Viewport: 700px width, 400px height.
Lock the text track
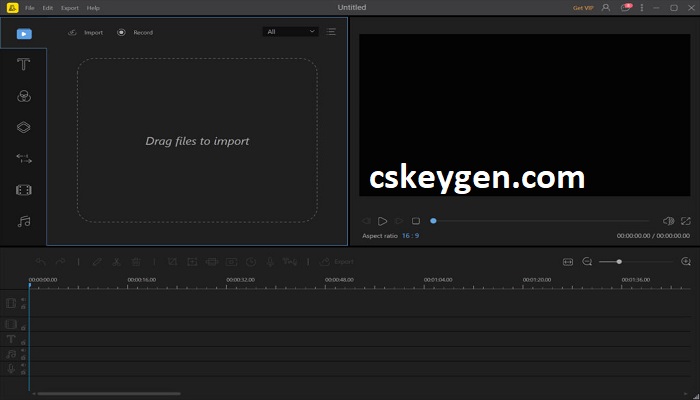[x=23, y=343]
